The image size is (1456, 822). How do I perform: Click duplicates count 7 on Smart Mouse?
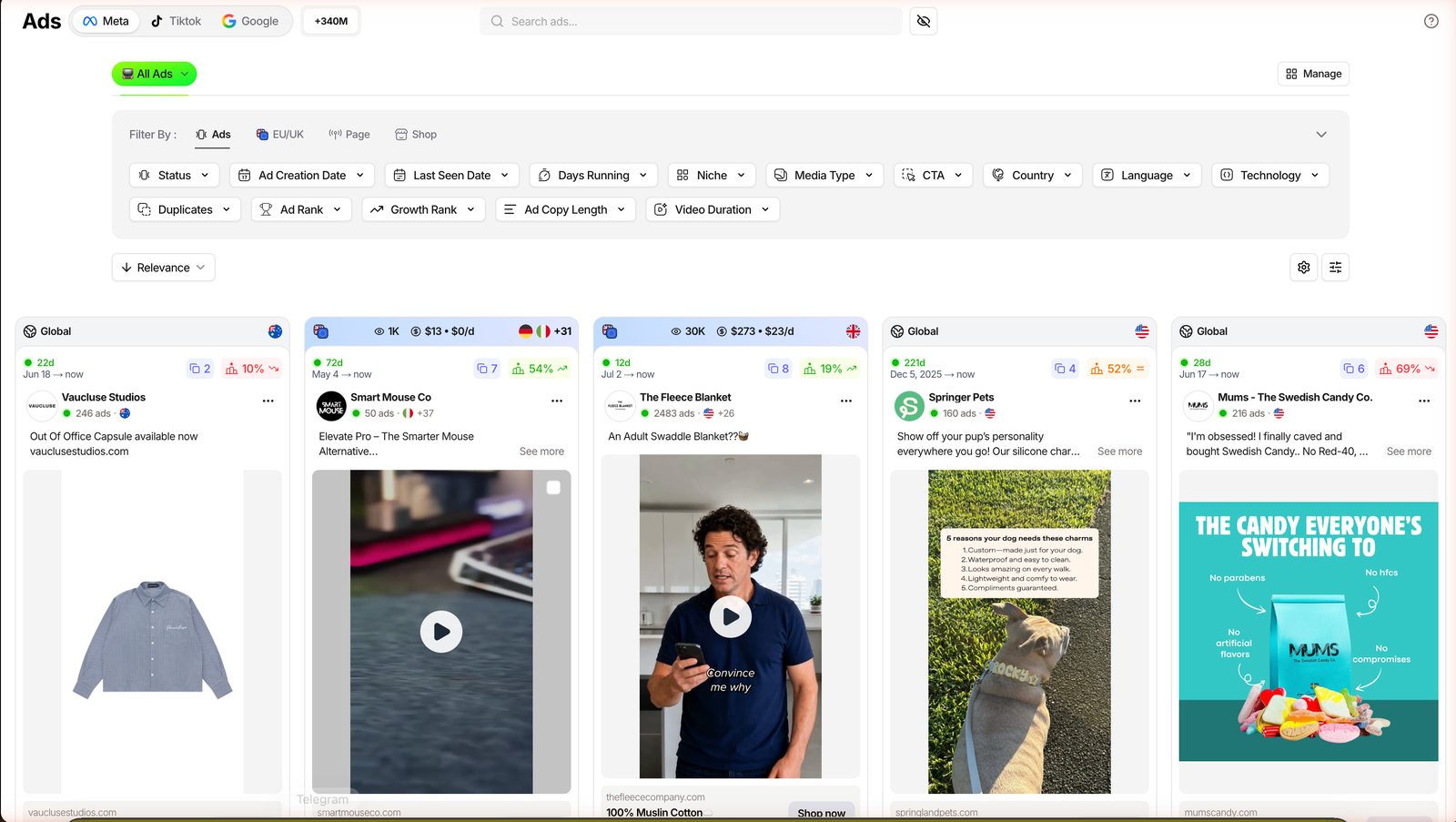point(488,369)
